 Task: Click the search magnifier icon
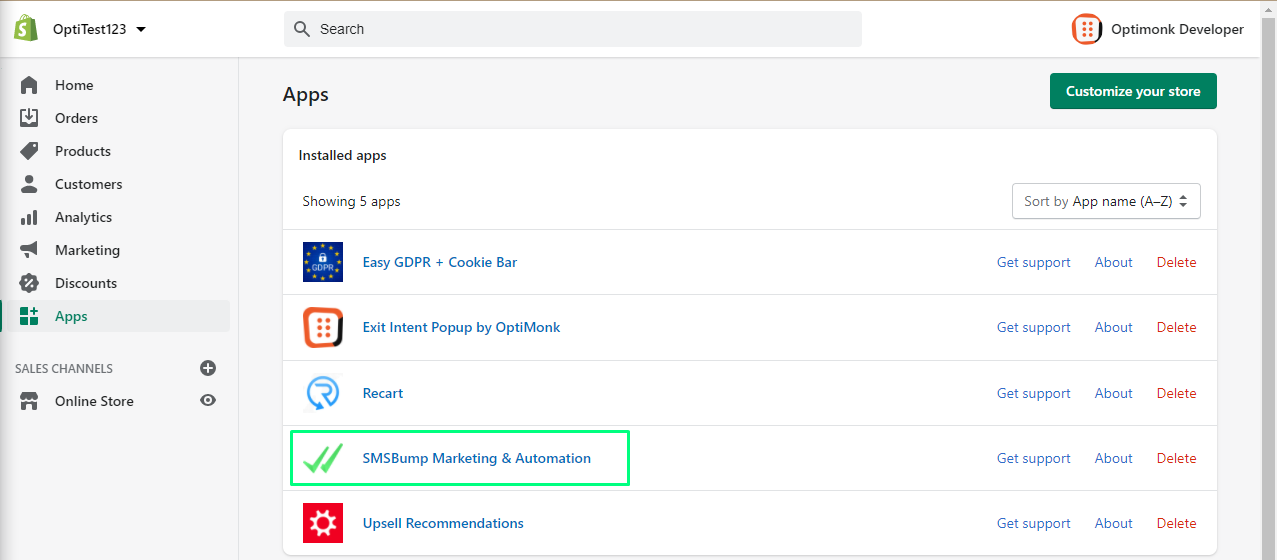(x=302, y=29)
